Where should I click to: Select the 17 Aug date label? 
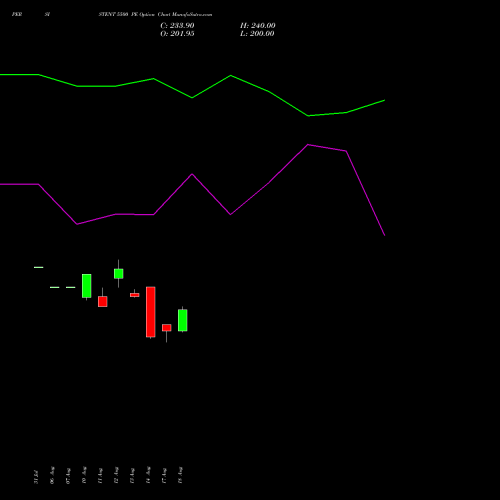pyautogui.click(x=164, y=476)
